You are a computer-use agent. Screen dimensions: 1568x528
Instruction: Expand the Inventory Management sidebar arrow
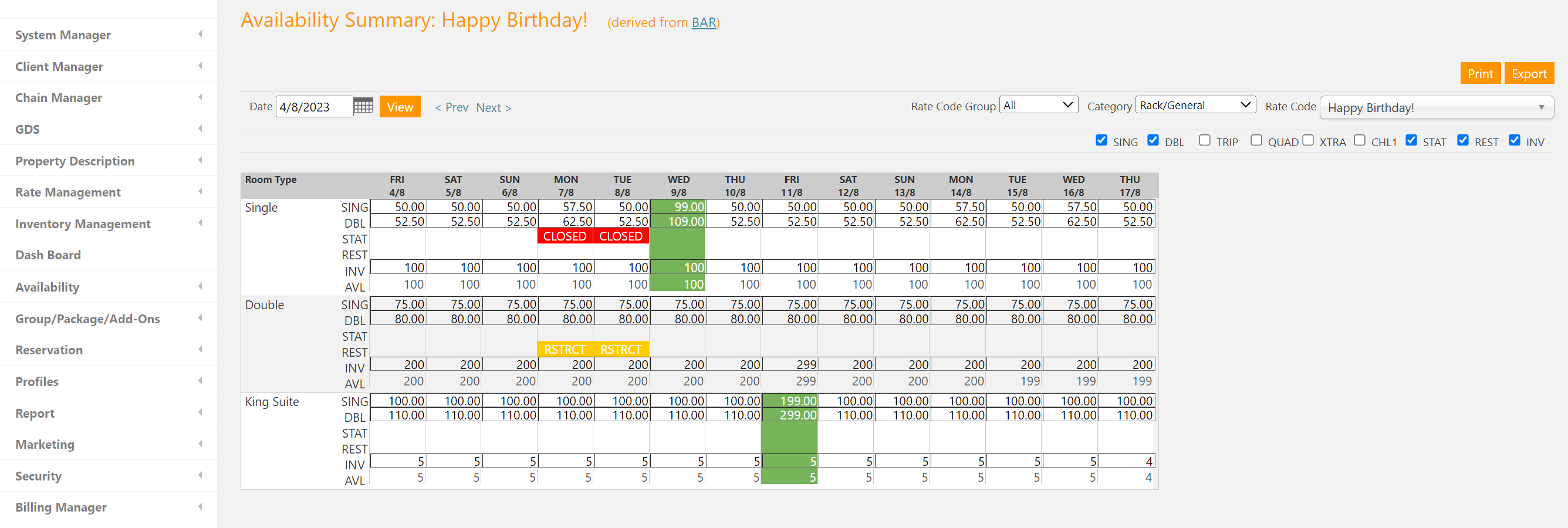pos(200,224)
